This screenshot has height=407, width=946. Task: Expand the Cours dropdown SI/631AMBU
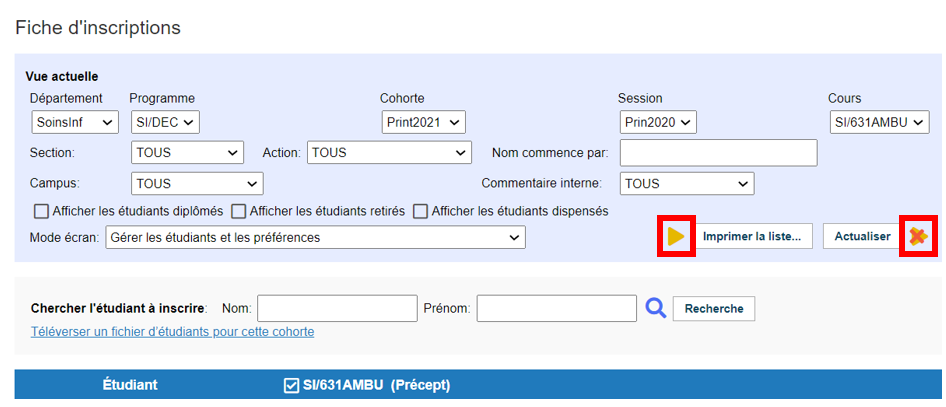[x=879, y=122]
